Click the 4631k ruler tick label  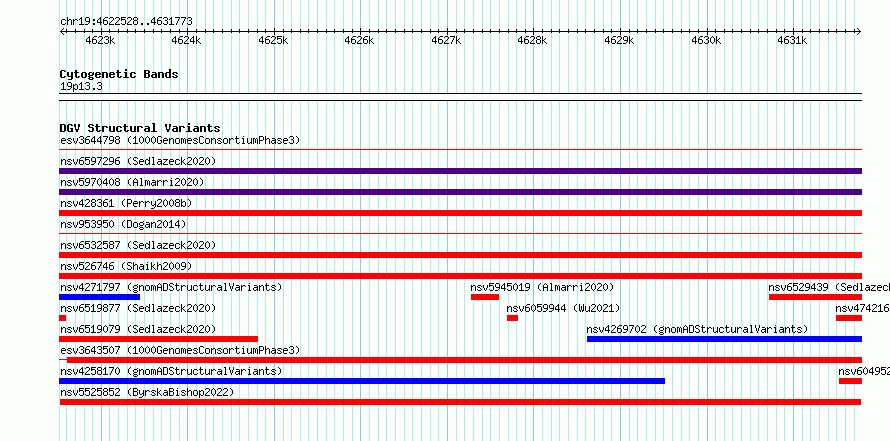pos(792,41)
